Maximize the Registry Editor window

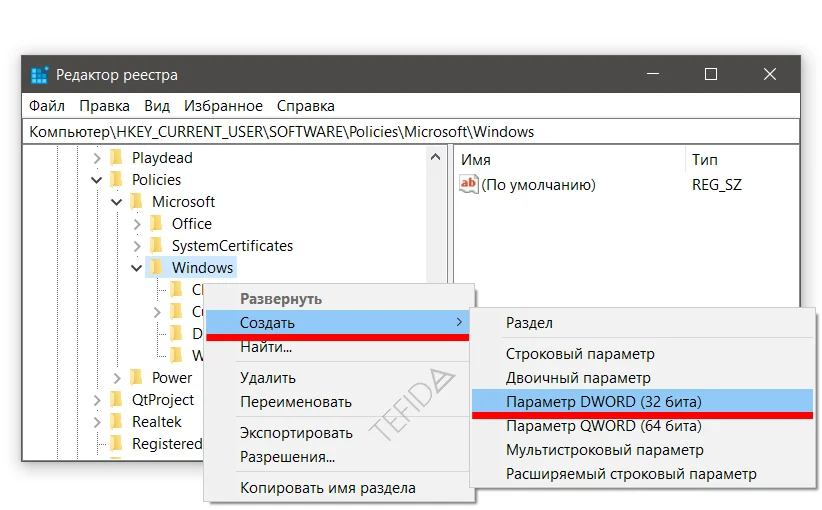click(711, 74)
